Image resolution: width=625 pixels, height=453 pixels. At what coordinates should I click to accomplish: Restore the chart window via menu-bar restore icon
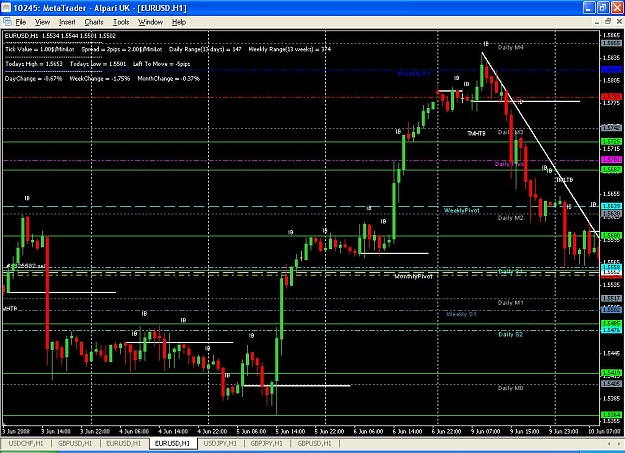click(608, 22)
